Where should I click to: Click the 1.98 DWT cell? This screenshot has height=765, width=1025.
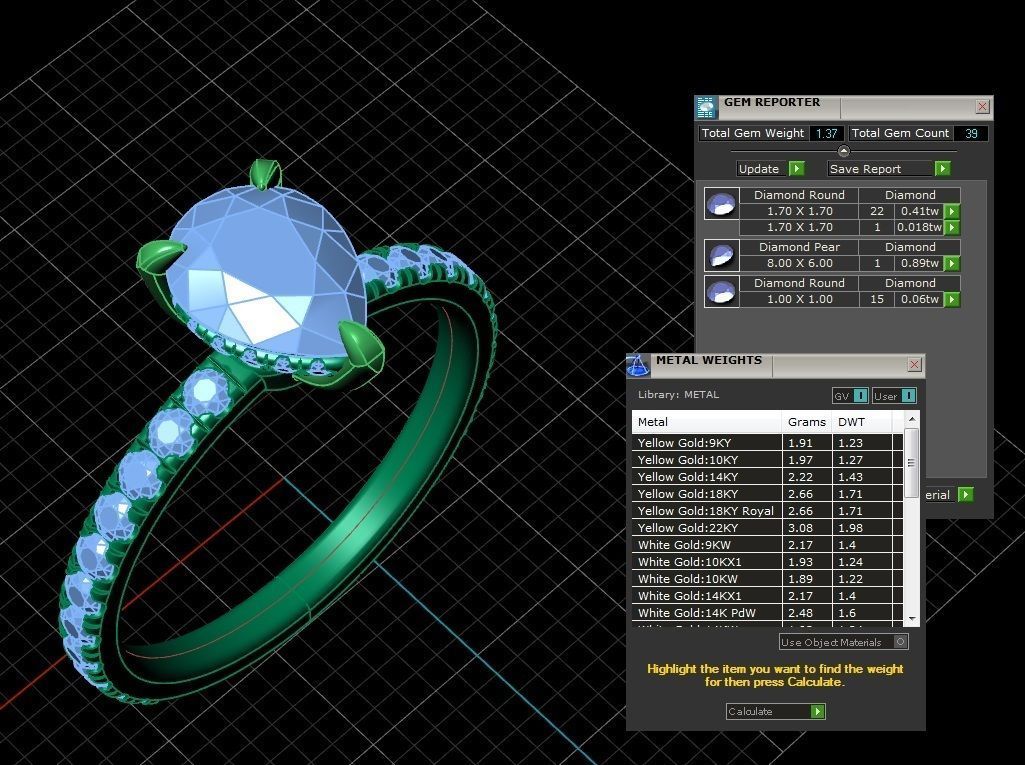(x=863, y=528)
